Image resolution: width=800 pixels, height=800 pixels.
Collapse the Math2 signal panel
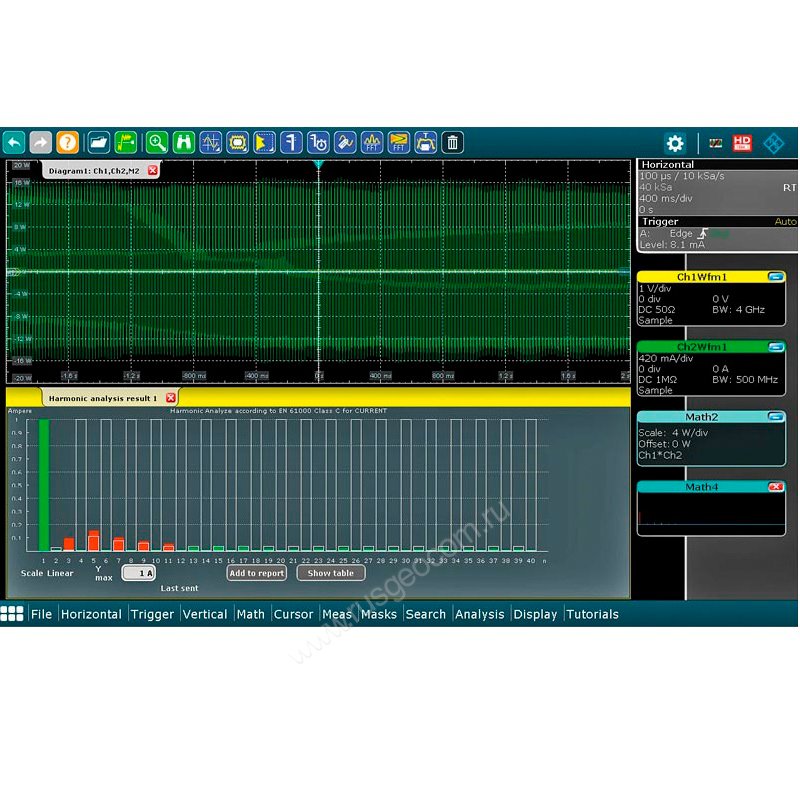pos(775,417)
